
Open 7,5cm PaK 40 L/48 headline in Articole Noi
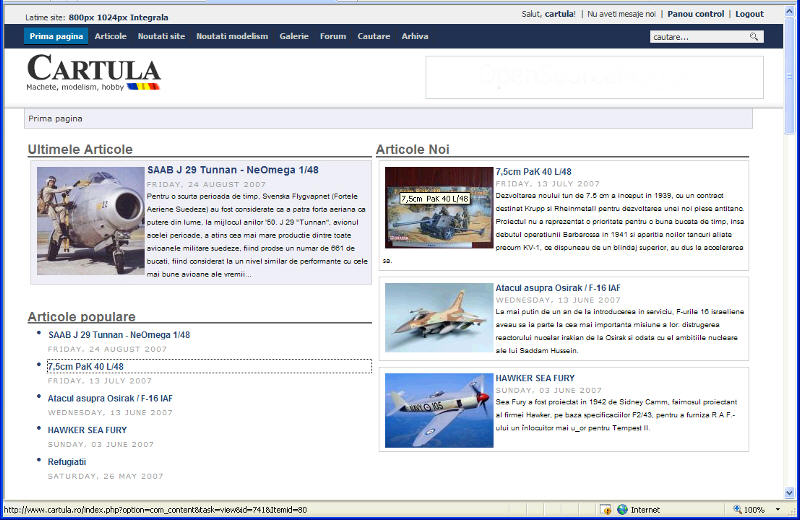pos(534,171)
